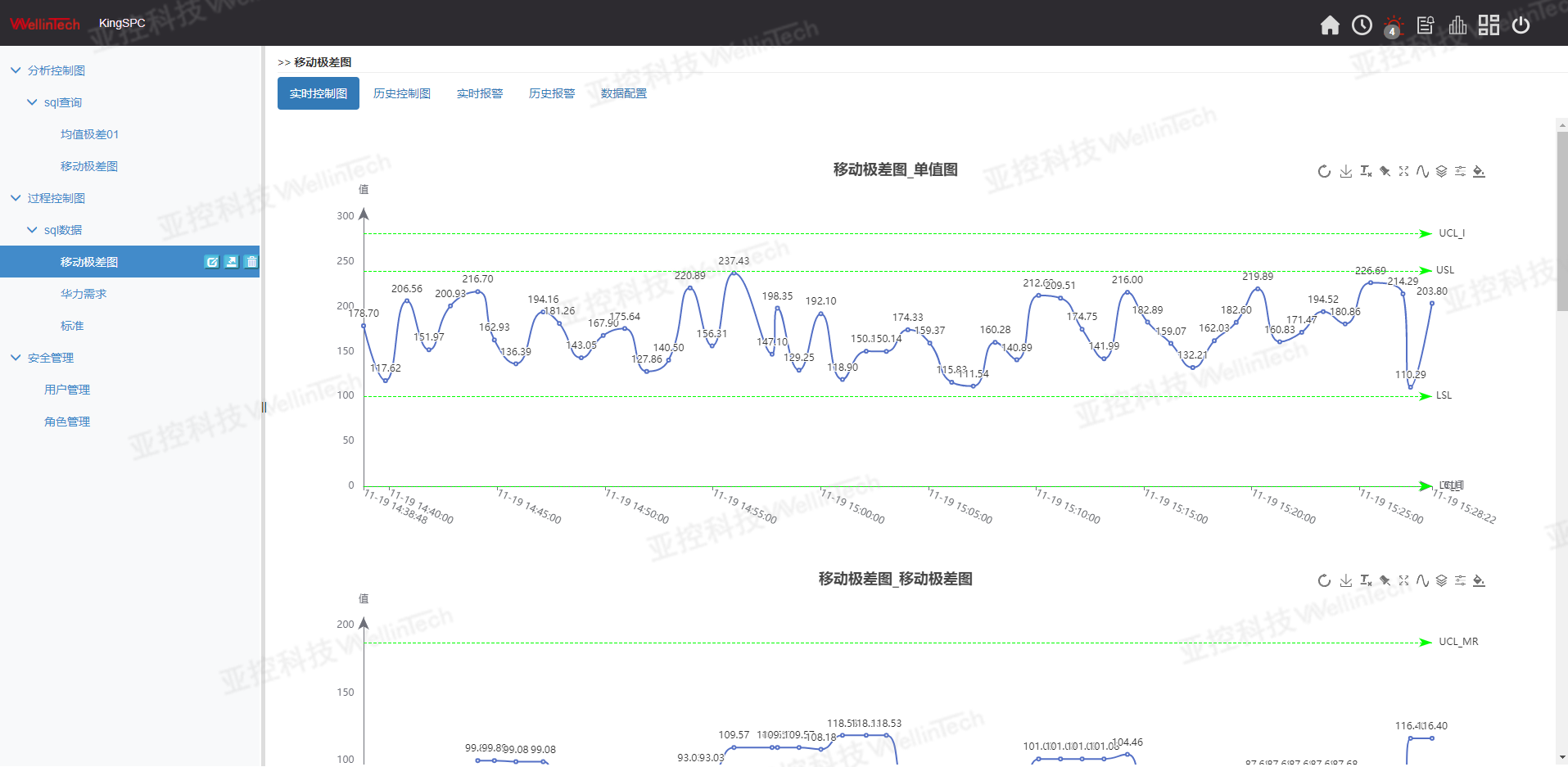
Task: Download the 单值图 chart image
Action: [x=1346, y=171]
